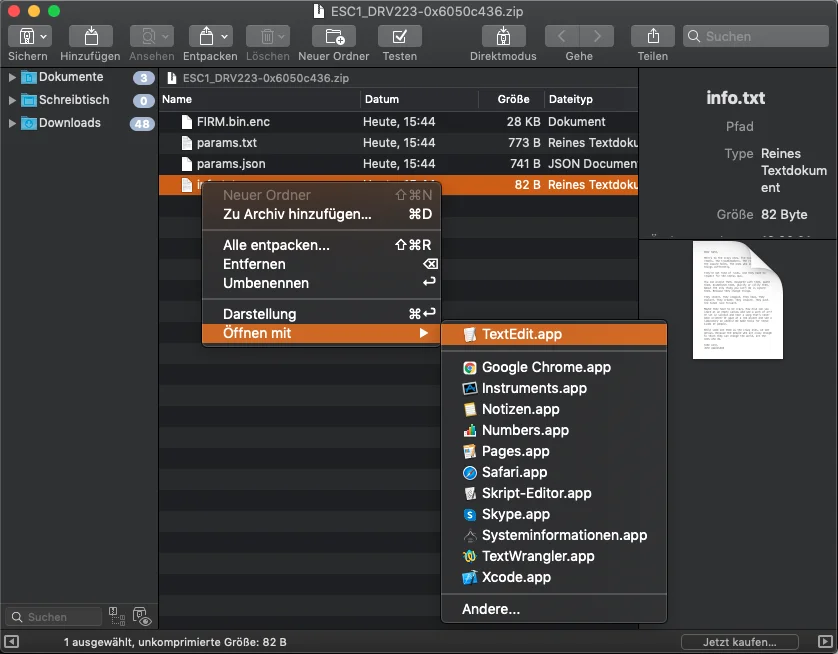838x654 pixels.
Task: Open with Google Chrome.app
Action: tap(546, 367)
